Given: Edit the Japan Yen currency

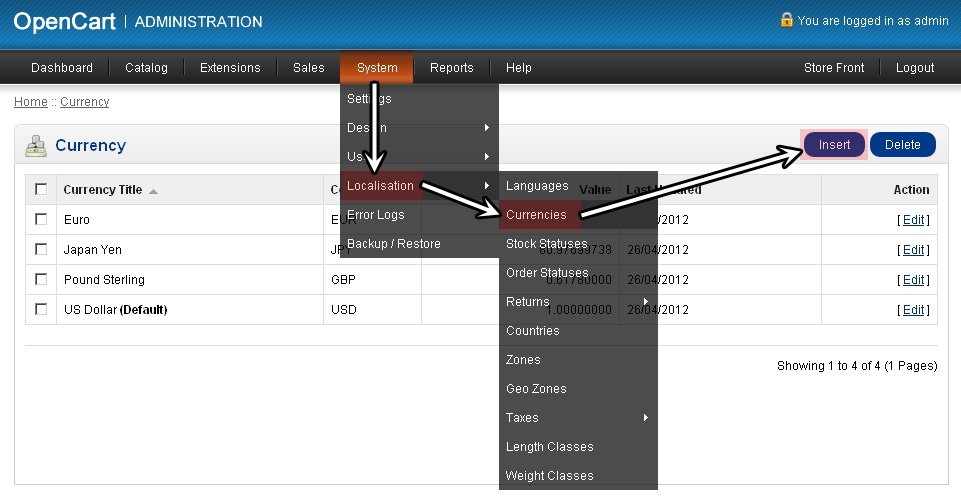Looking at the screenshot, I should point(913,250).
